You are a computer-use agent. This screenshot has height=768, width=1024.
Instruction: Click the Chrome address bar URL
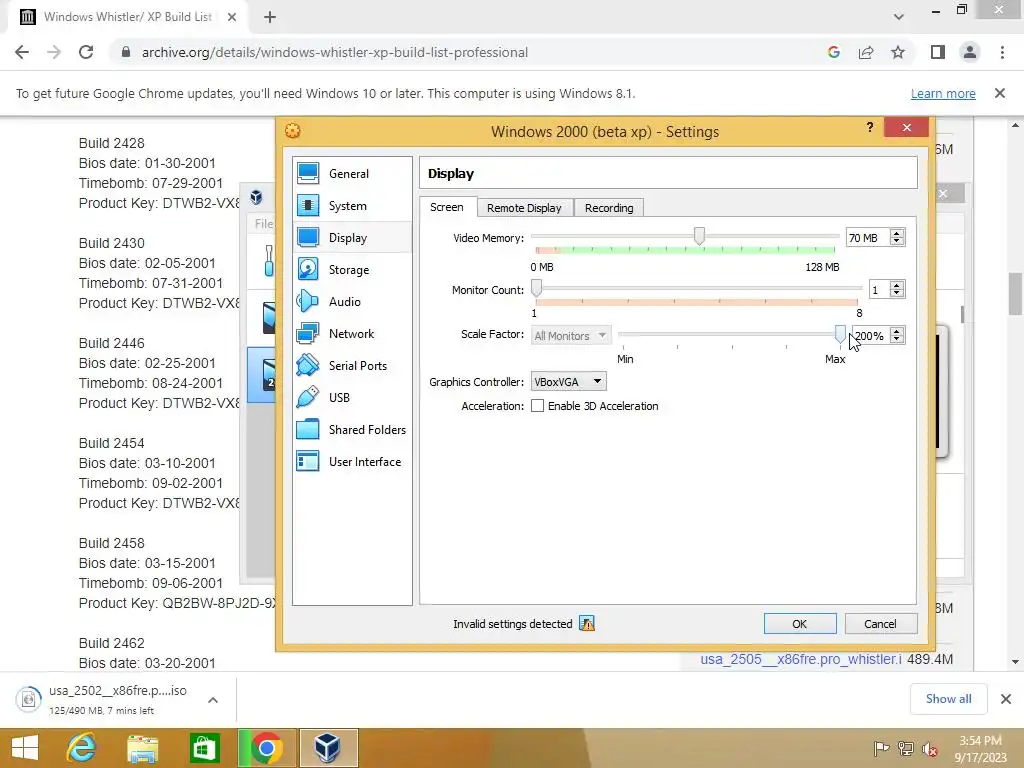(334, 52)
